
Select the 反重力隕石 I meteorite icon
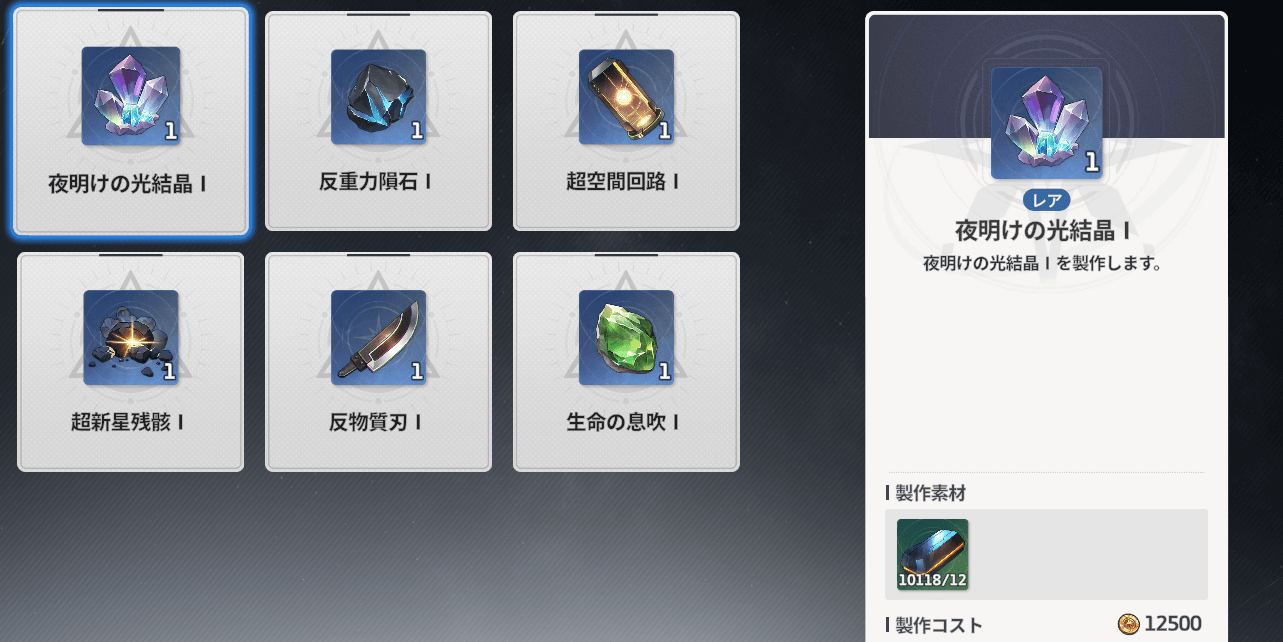(378, 97)
